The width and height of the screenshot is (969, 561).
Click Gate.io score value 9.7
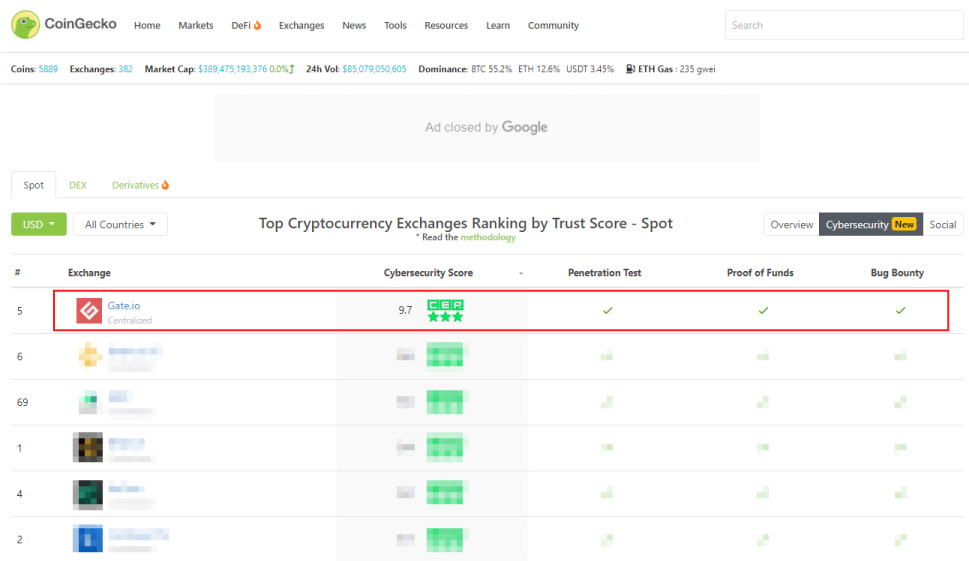point(405,310)
